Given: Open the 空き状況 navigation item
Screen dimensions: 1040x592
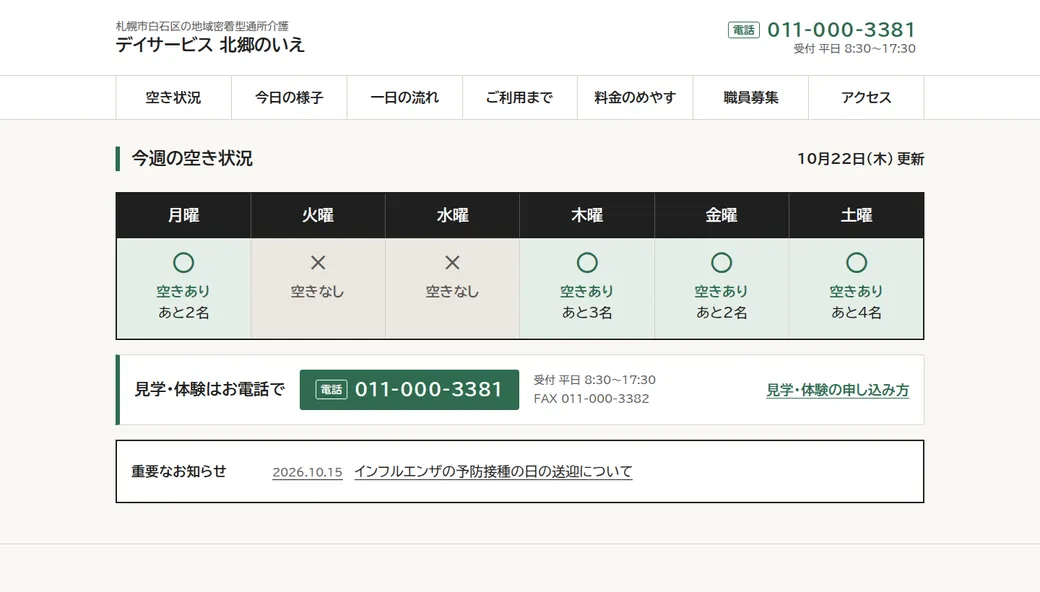Looking at the screenshot, I should (173, 97).
